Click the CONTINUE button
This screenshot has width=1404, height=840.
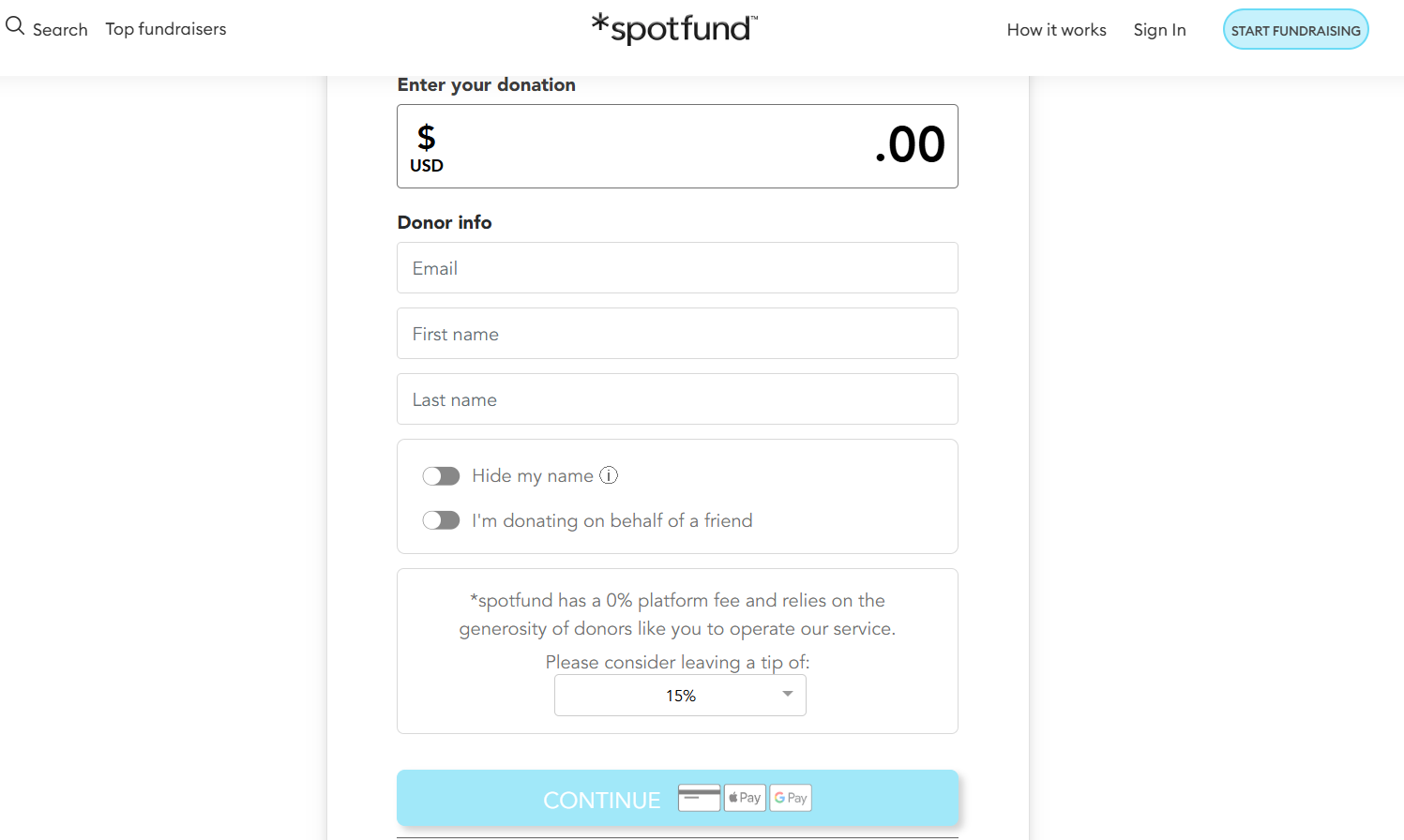pos(602,799)
